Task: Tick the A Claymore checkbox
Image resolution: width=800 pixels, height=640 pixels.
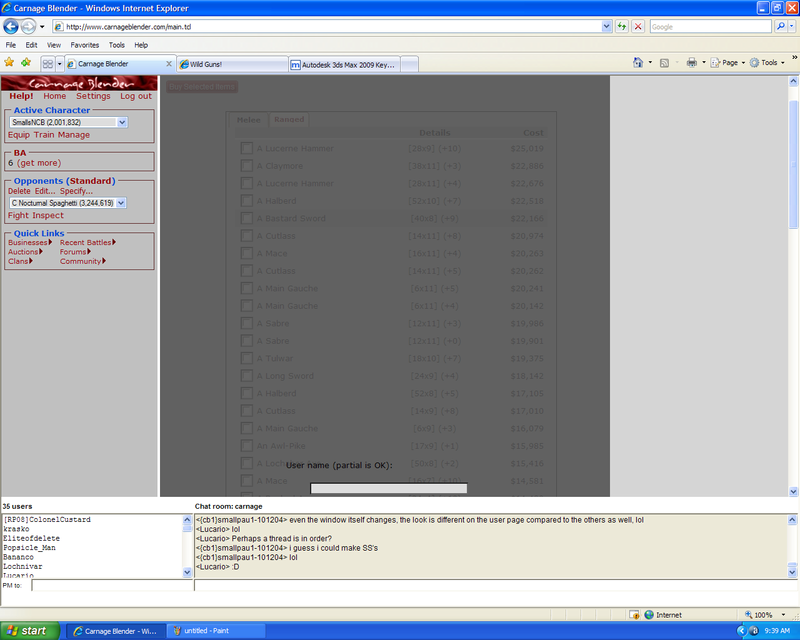Action: [x=246, y=166]
